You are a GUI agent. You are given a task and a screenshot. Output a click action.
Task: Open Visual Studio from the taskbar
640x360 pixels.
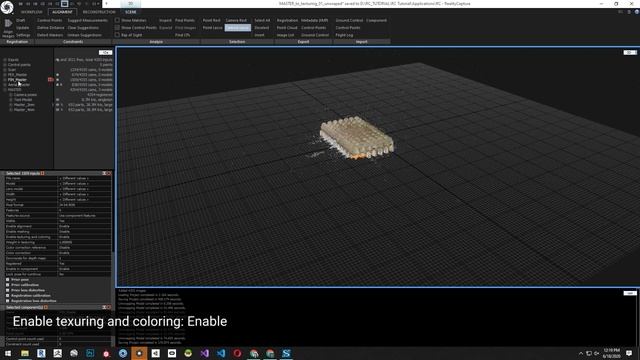click(204, 353)
